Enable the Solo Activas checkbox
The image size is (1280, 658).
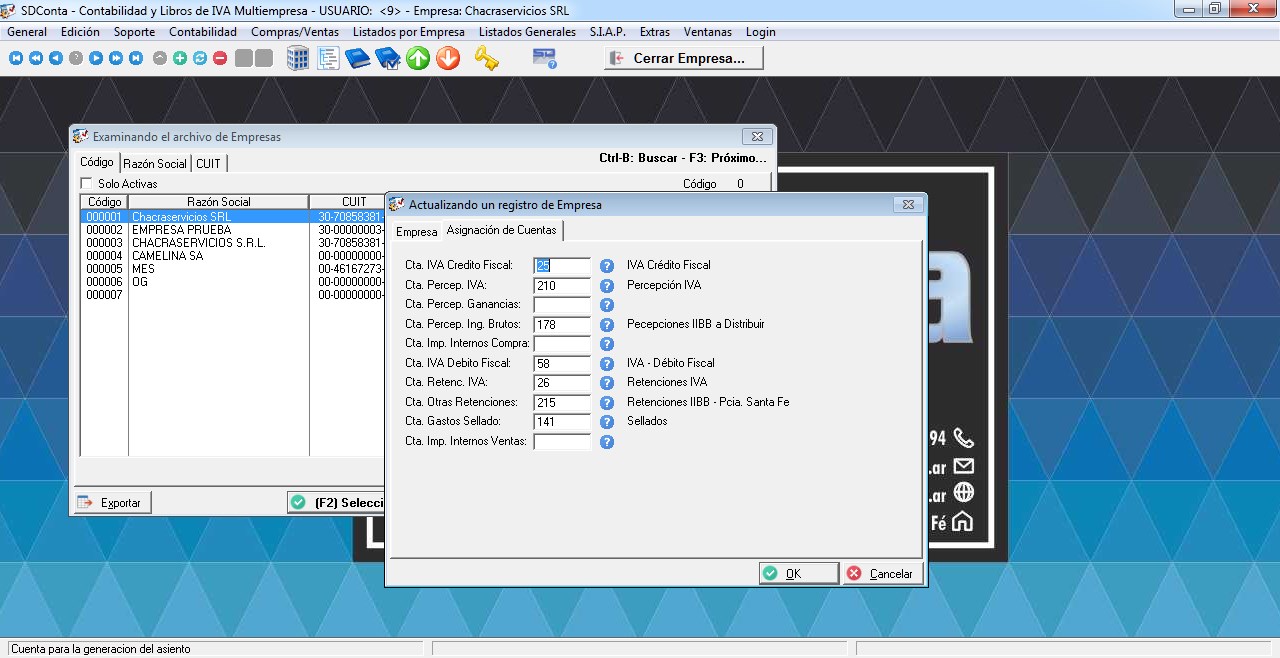click(86, 184)
